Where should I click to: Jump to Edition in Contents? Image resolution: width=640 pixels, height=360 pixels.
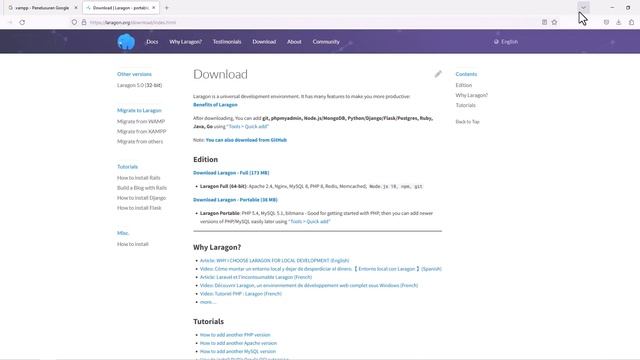(464, 85)
